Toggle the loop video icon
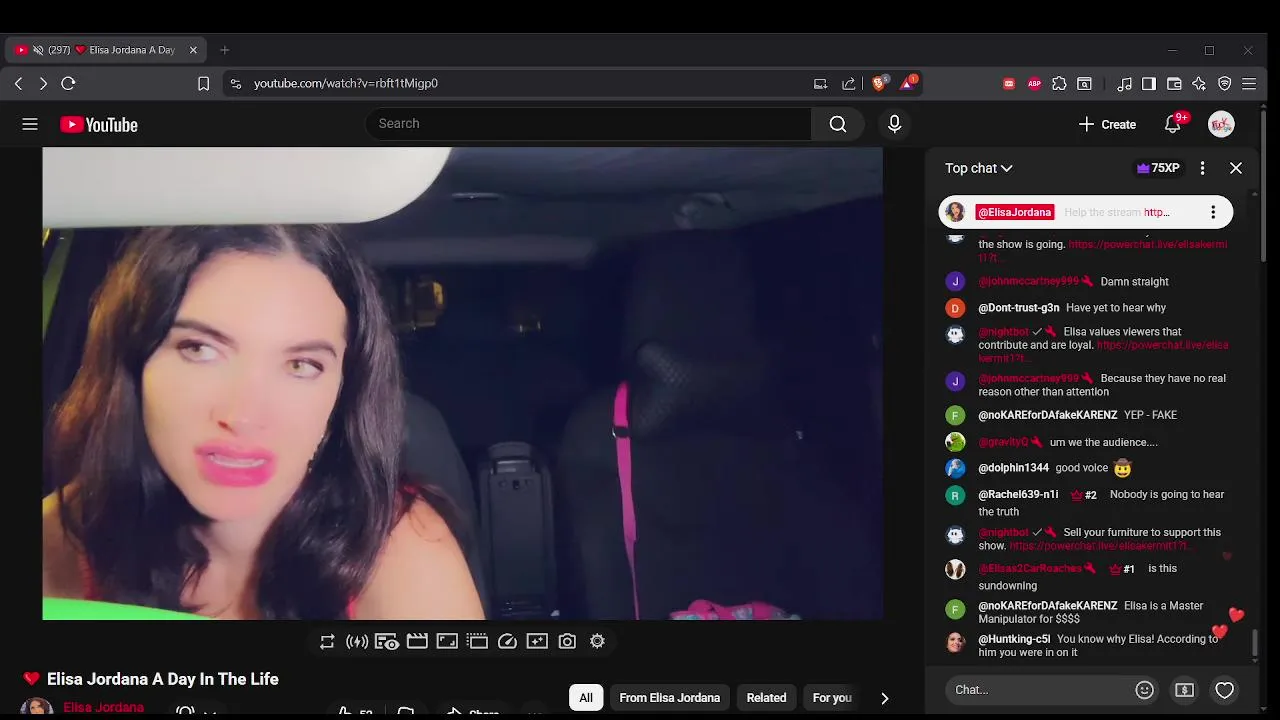 [327, 642]
